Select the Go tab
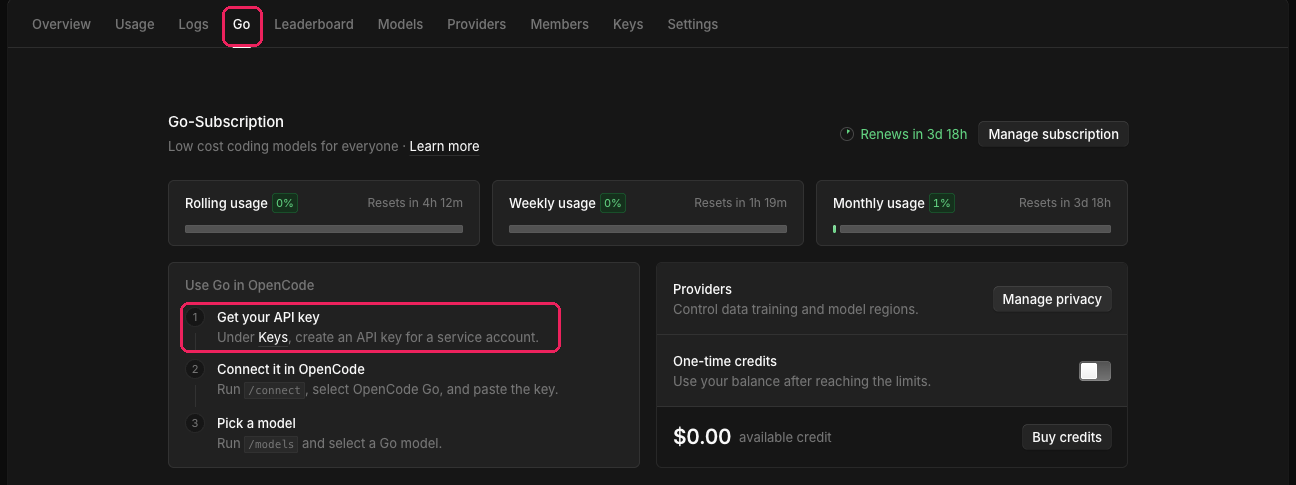Image resolution: width=1296 pixels, height=485 pixels. tap(242, 24)
